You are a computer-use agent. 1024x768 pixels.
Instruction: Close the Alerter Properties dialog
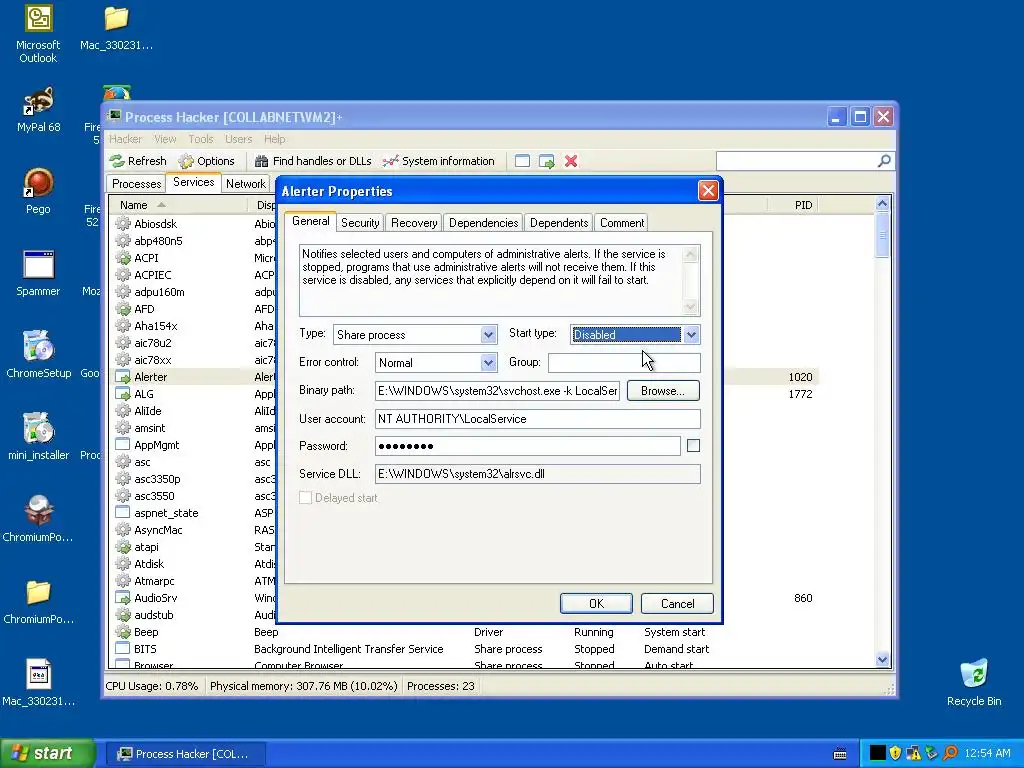pos(708,191)
